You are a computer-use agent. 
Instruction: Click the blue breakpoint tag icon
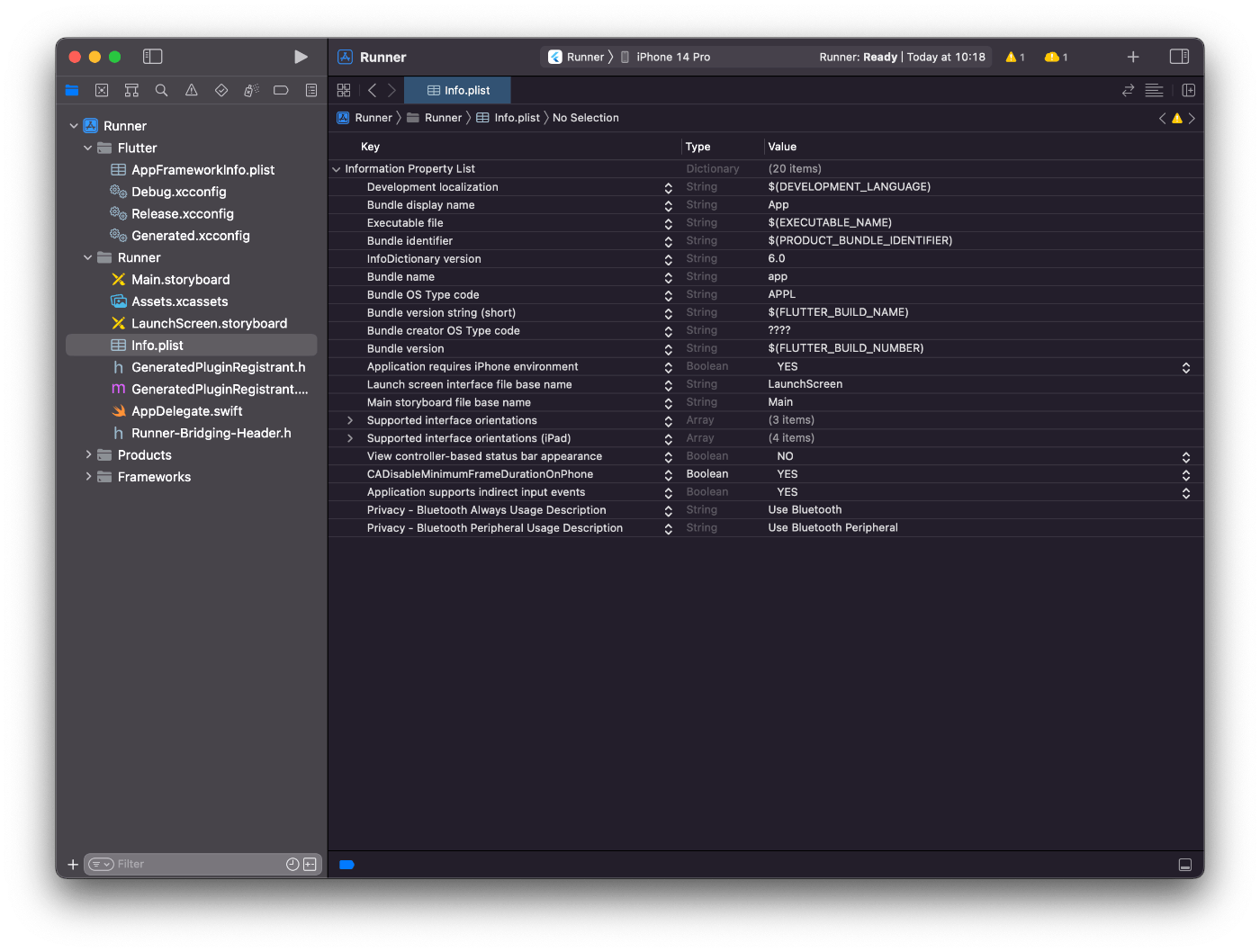(x=346, y=865)
